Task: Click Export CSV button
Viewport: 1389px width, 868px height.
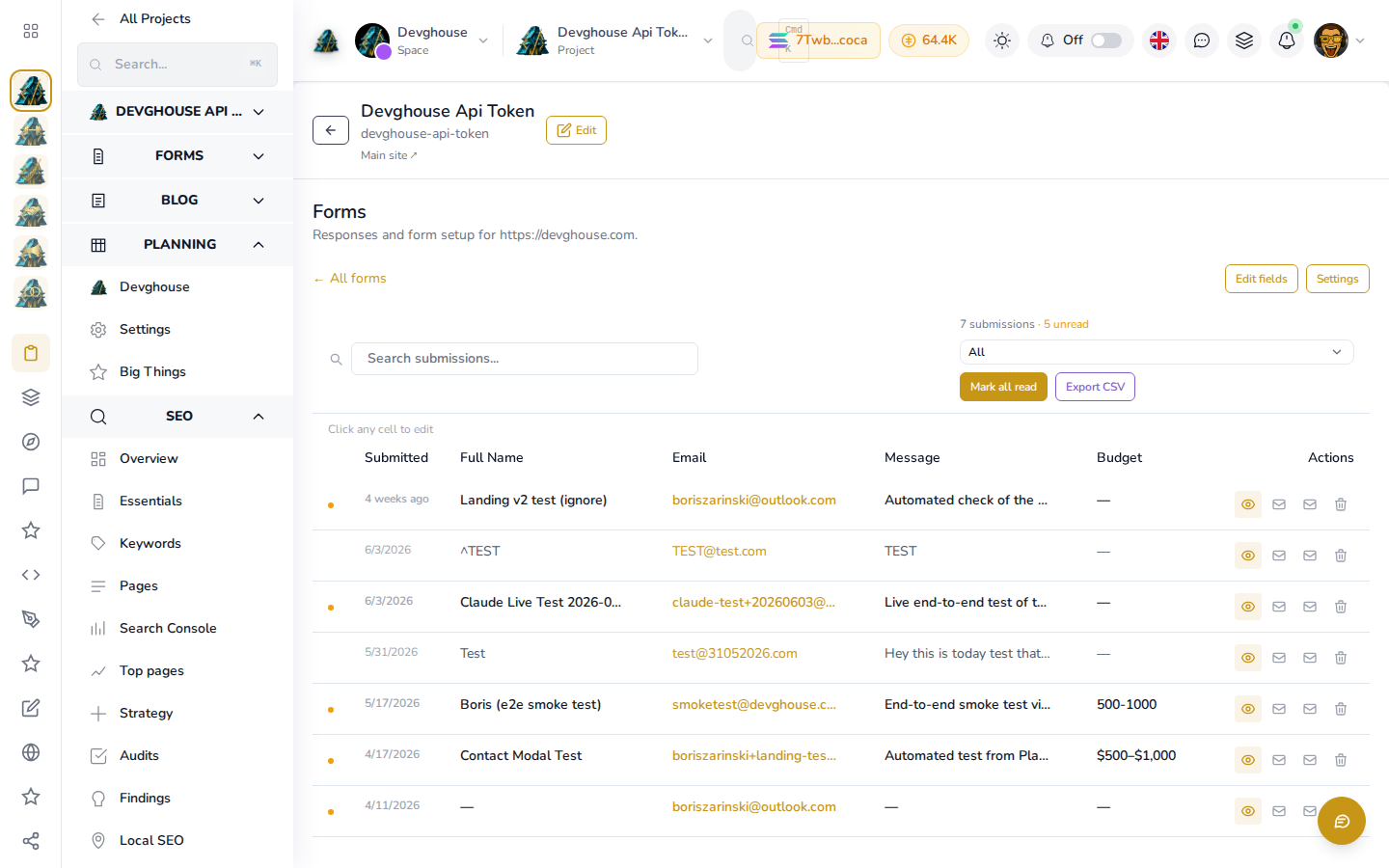Action: tap(1095, 387)
